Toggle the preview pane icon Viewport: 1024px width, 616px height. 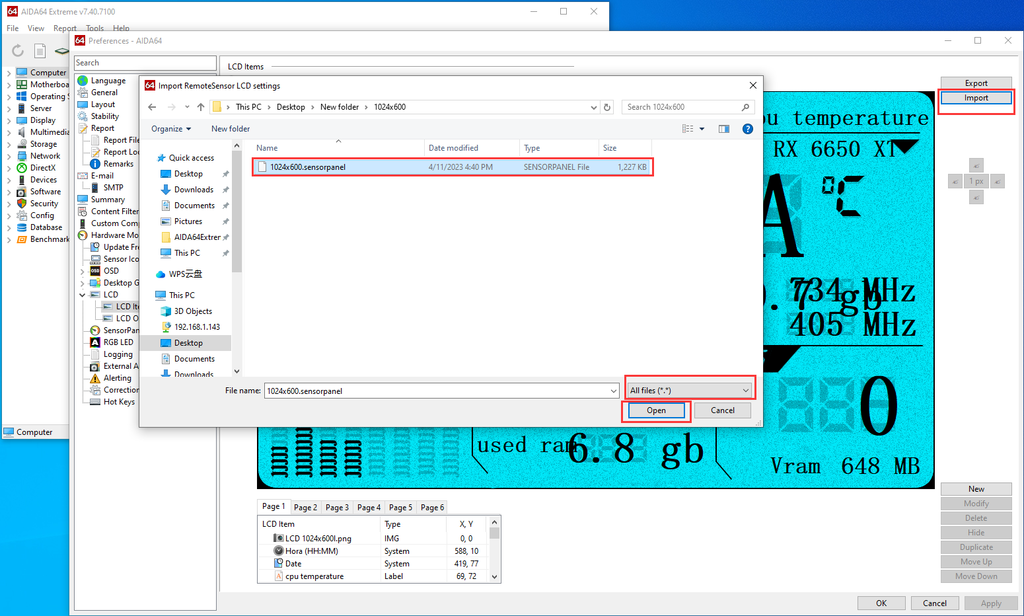[723, 128]
